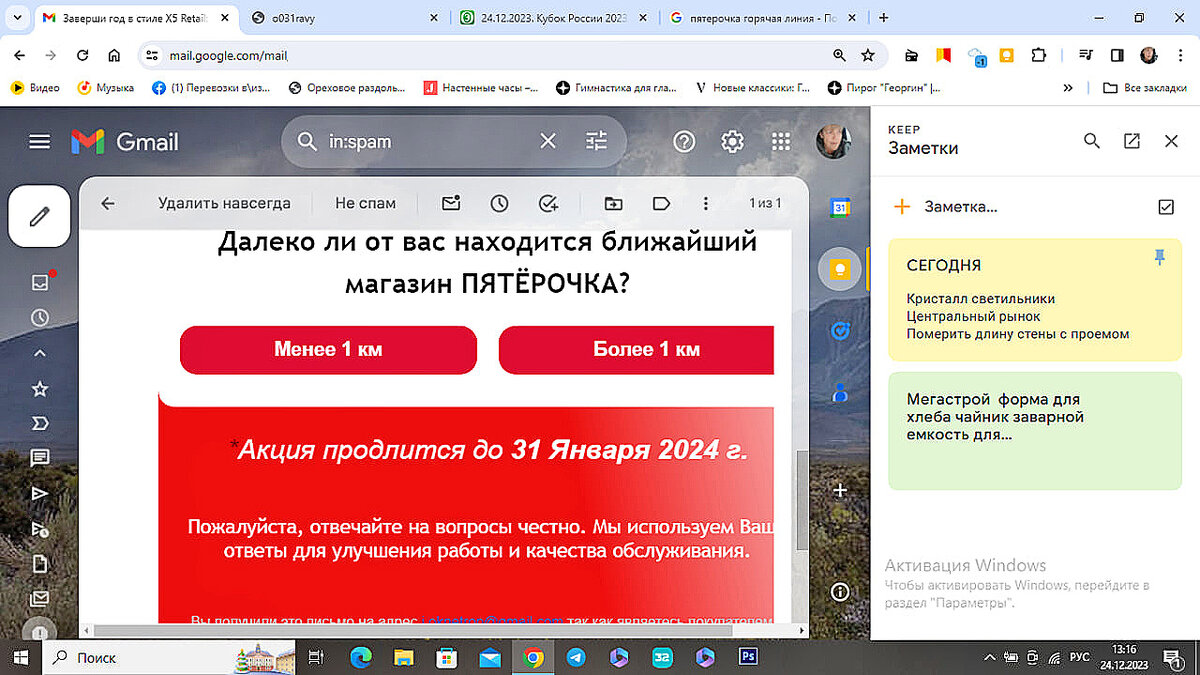Collapse sidebar labels with the up chevron
The height and width of the screenshot is (675, 1200).
point(40,353)
